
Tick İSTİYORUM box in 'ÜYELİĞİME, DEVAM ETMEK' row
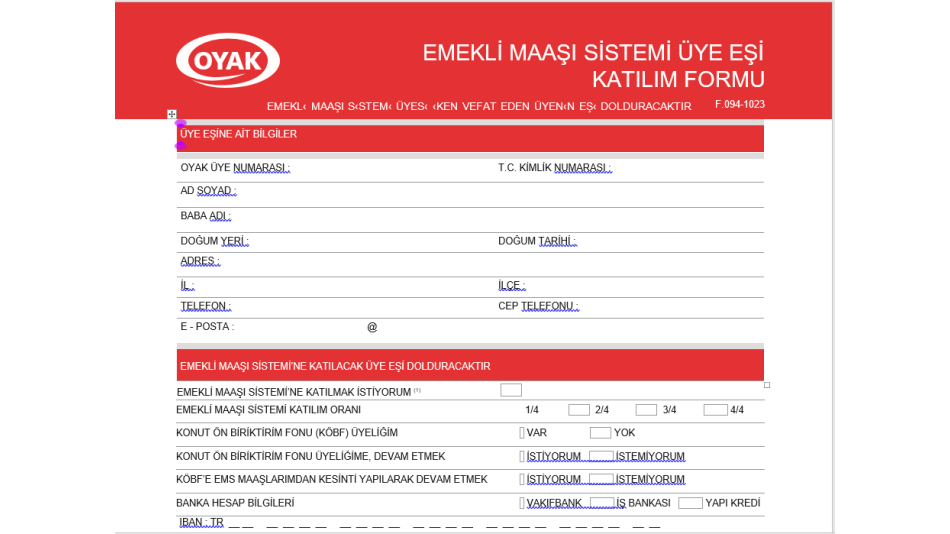[522, 456]
